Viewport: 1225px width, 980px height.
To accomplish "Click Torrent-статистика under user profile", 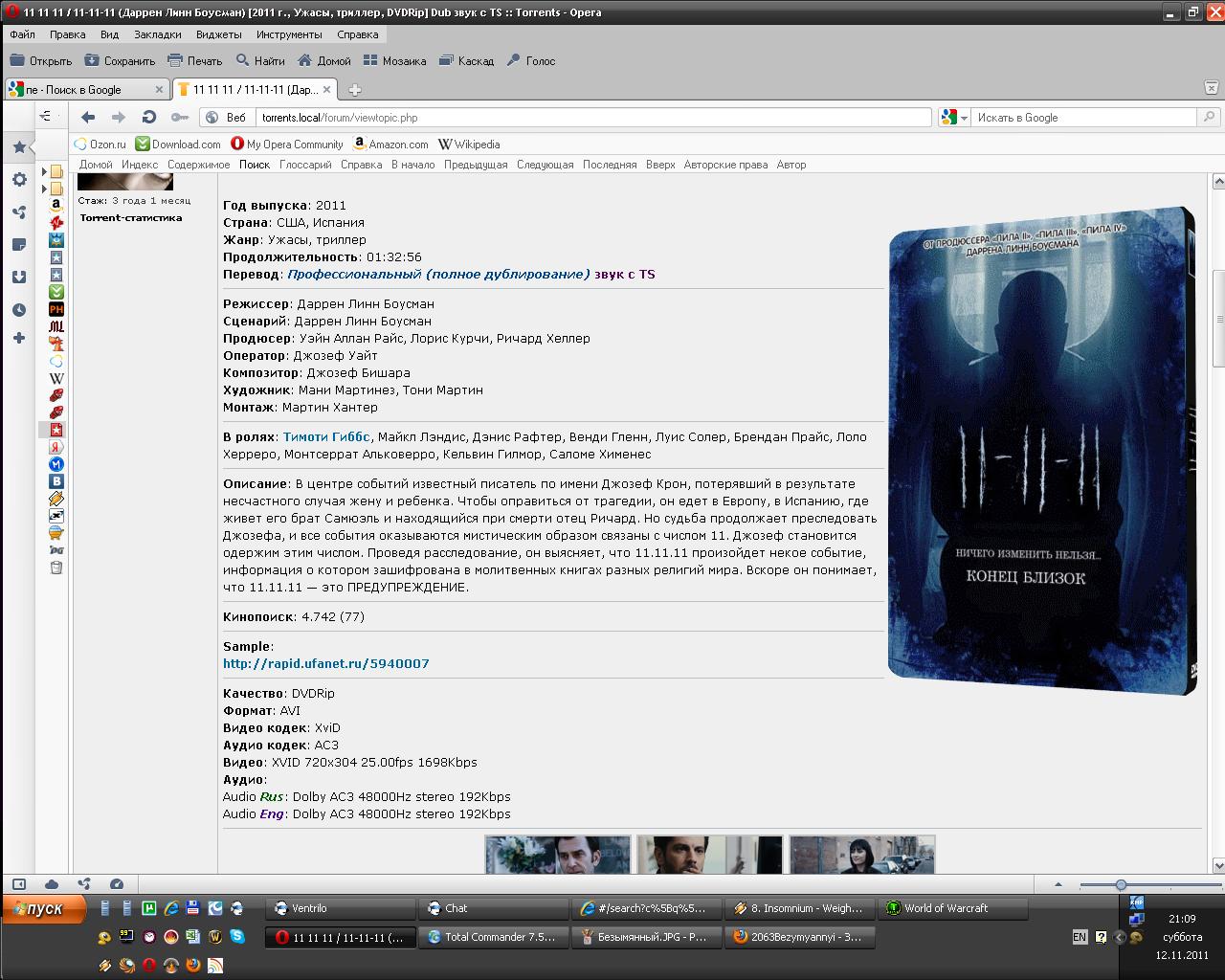I will pyautogui.click(x=130, y=217).
